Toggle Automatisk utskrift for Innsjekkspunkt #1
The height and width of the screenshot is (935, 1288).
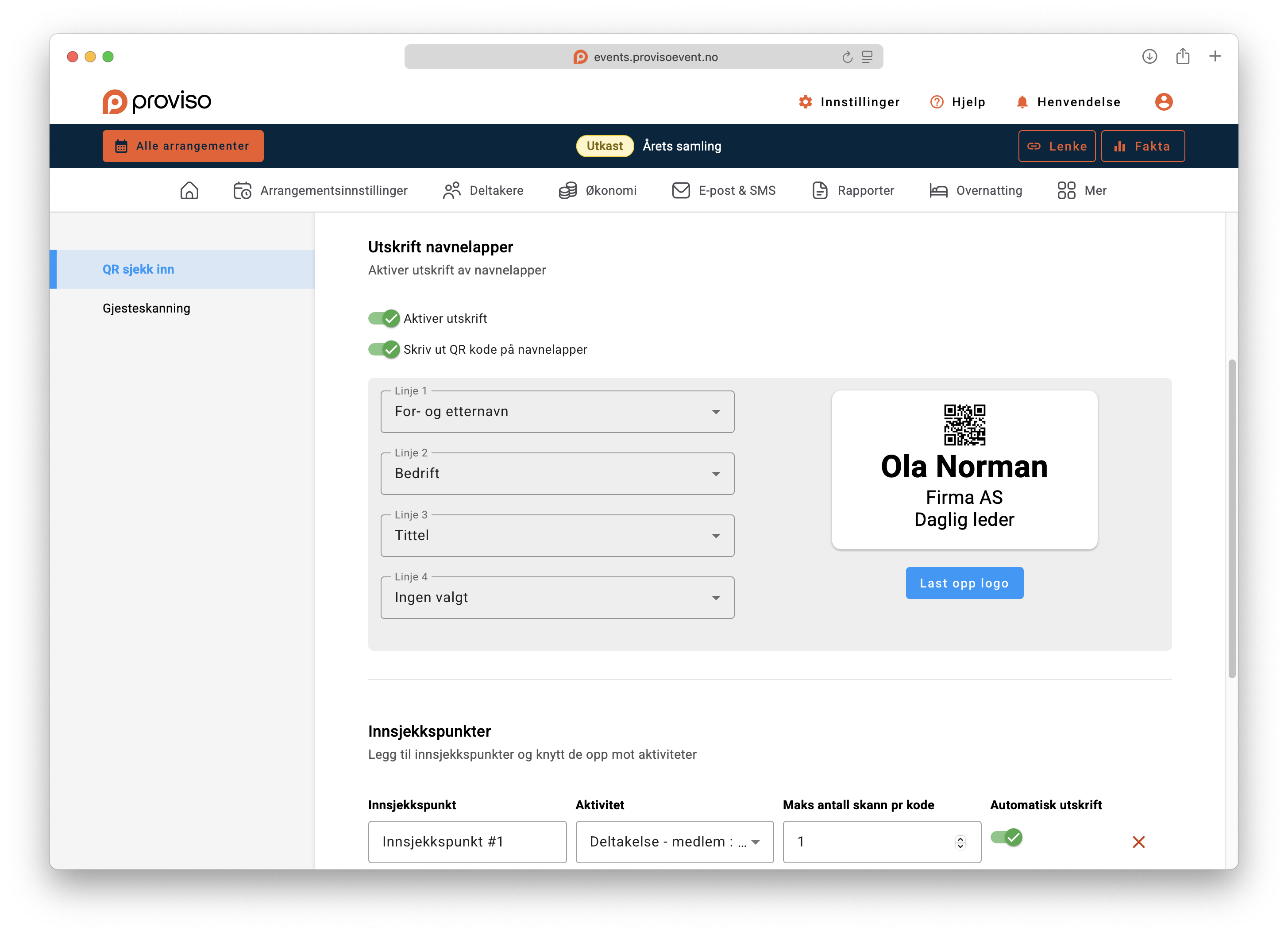tap(1006, 837)
